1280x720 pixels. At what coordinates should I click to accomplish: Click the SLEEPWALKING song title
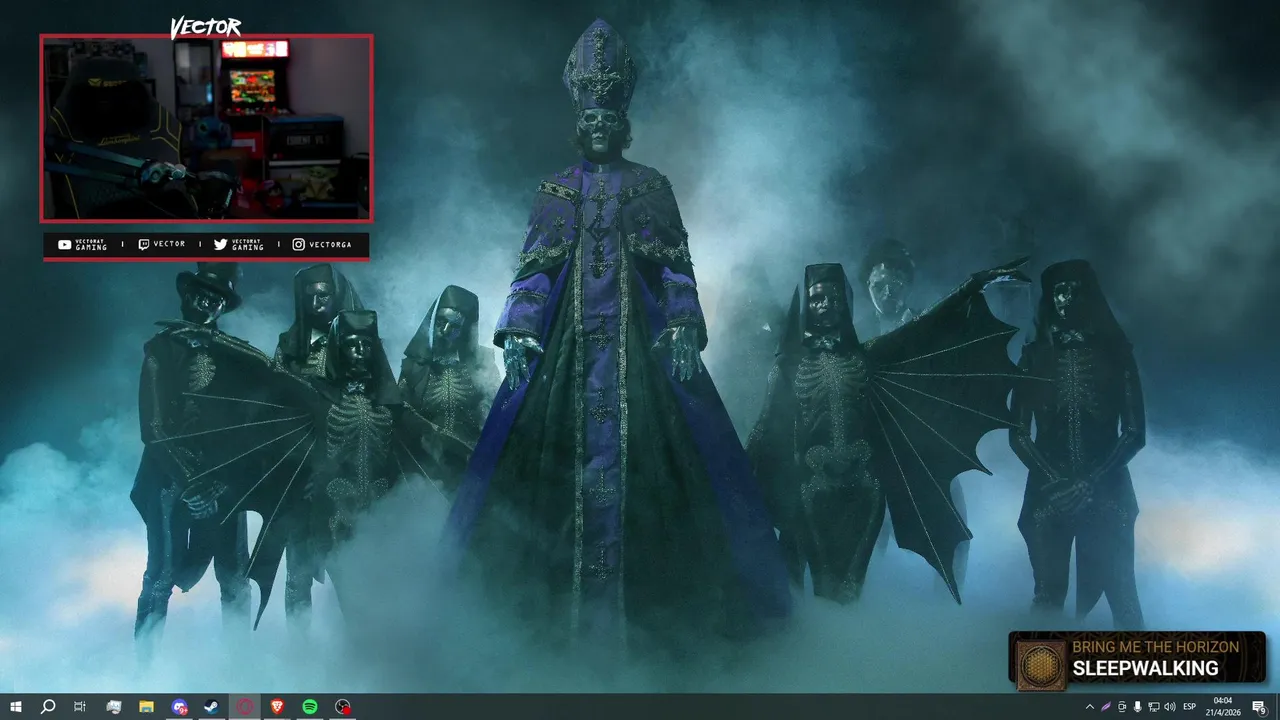coord(1145,669)
